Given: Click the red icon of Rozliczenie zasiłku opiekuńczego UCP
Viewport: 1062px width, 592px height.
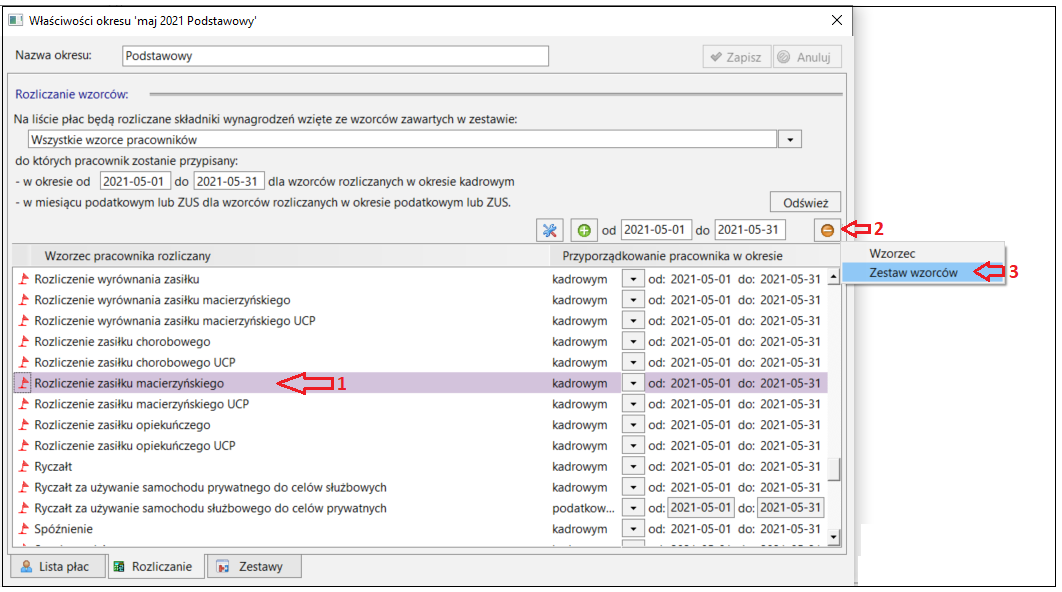Looking at the screenshot, I should [x=24, y=446].
